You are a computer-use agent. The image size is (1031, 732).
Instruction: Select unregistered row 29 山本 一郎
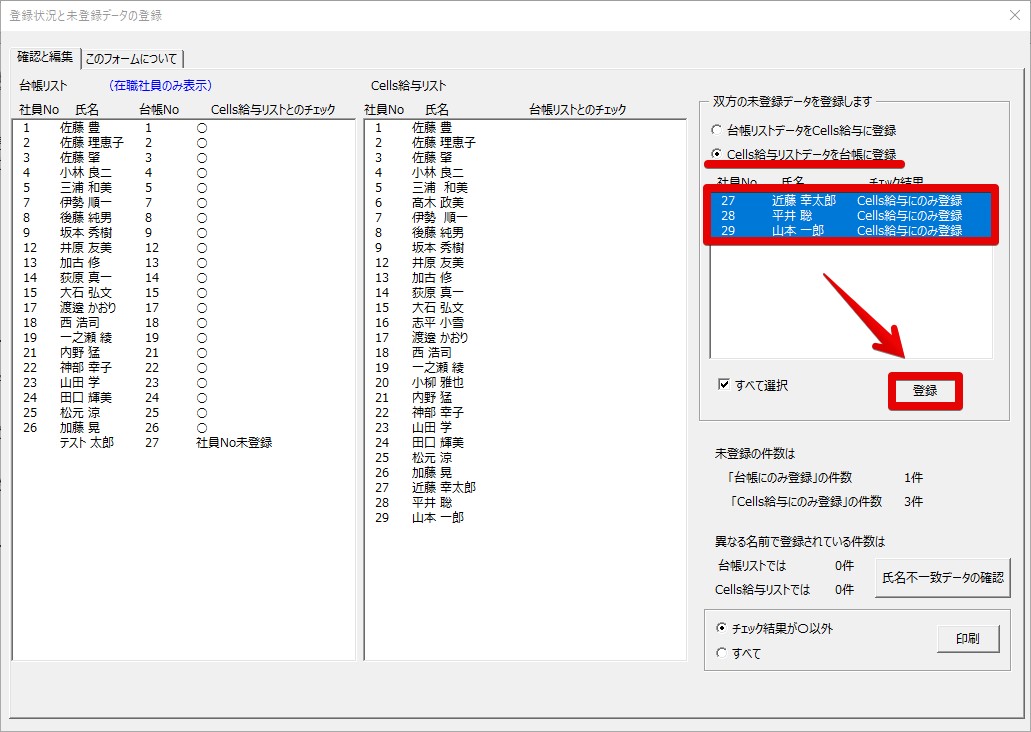(851, 231)
